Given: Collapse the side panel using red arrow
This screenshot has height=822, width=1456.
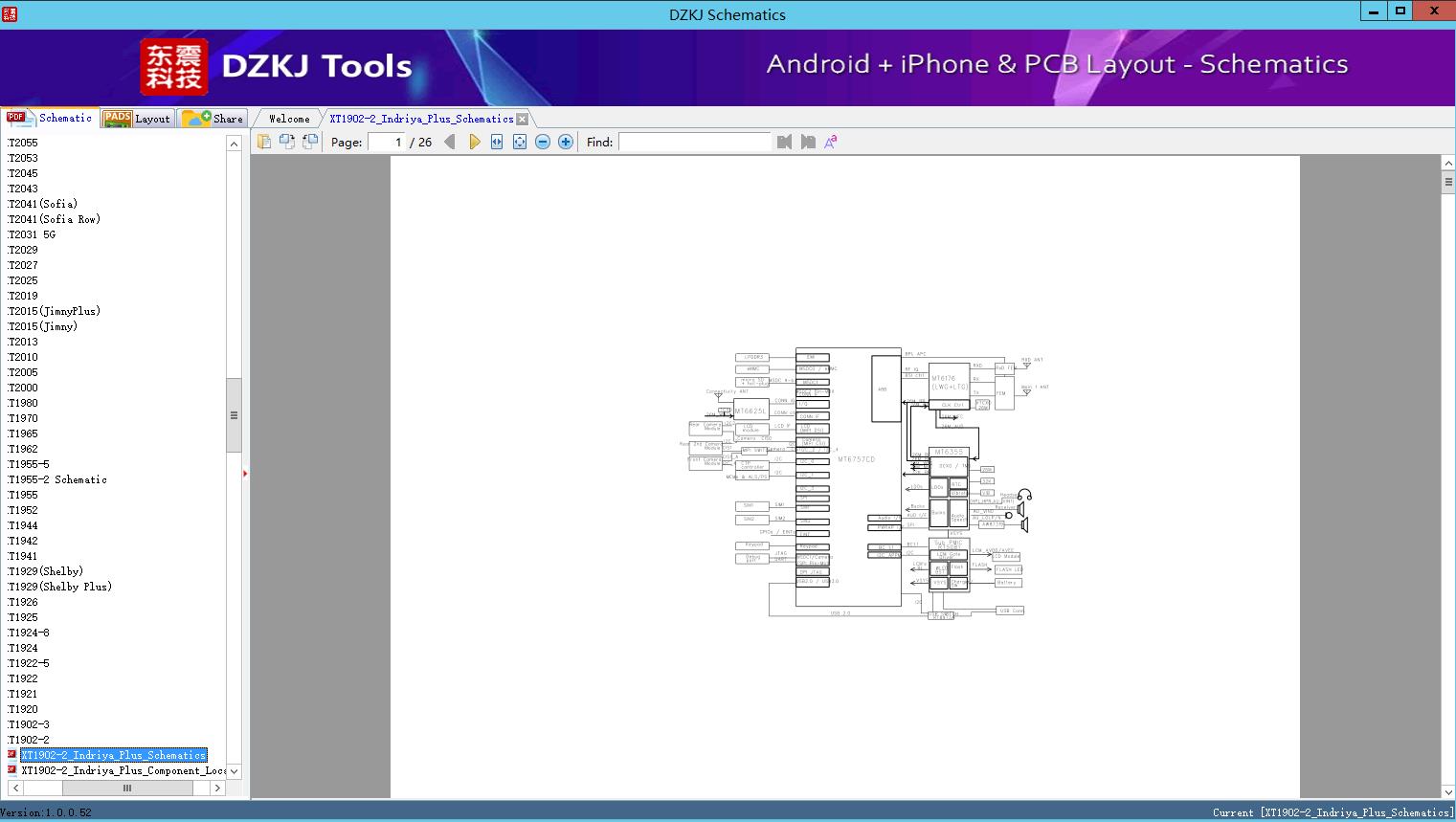Looking at the screenshot, I should pos(245,474).
